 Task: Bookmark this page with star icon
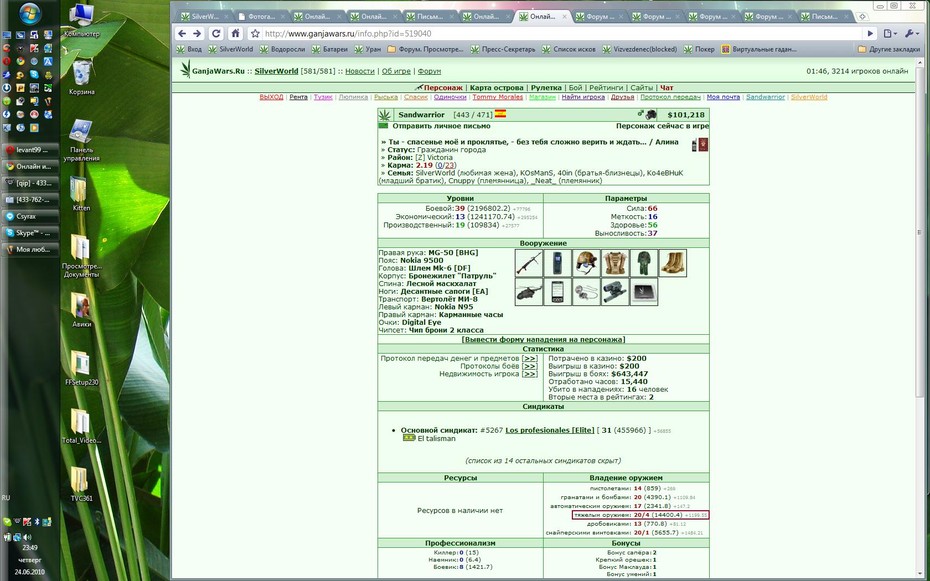point(255,34)
